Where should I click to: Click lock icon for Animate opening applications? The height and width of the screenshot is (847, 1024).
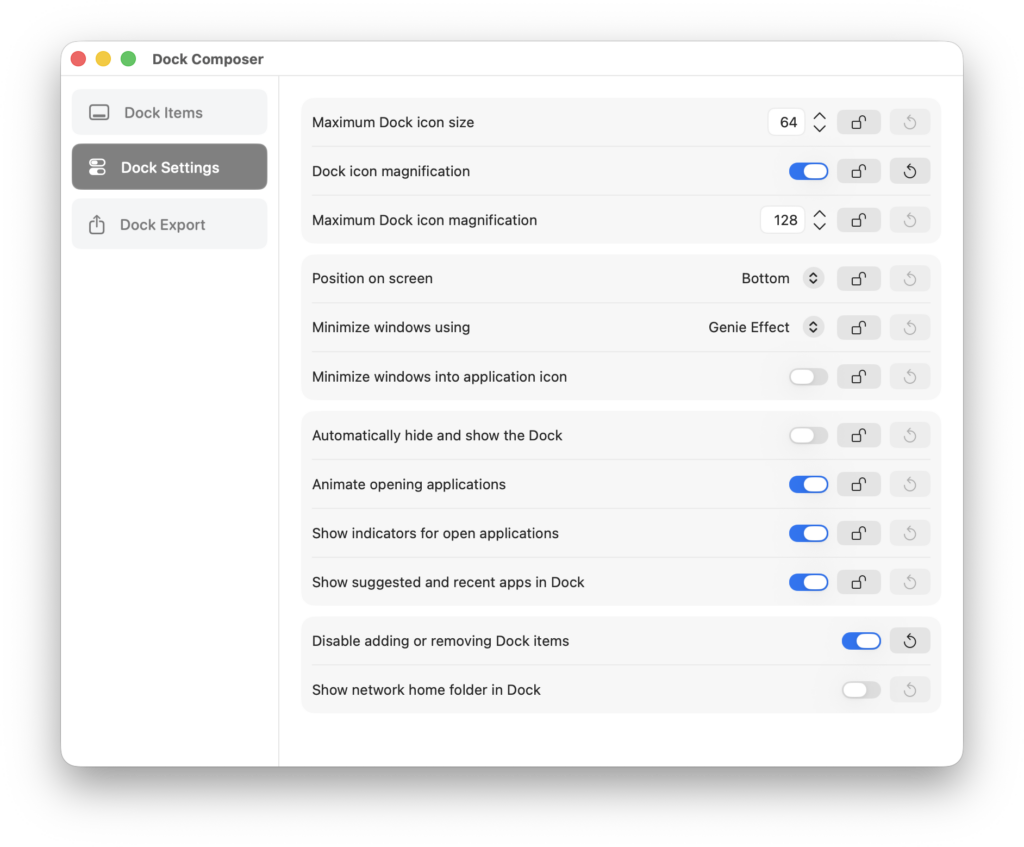coord(858,485)
